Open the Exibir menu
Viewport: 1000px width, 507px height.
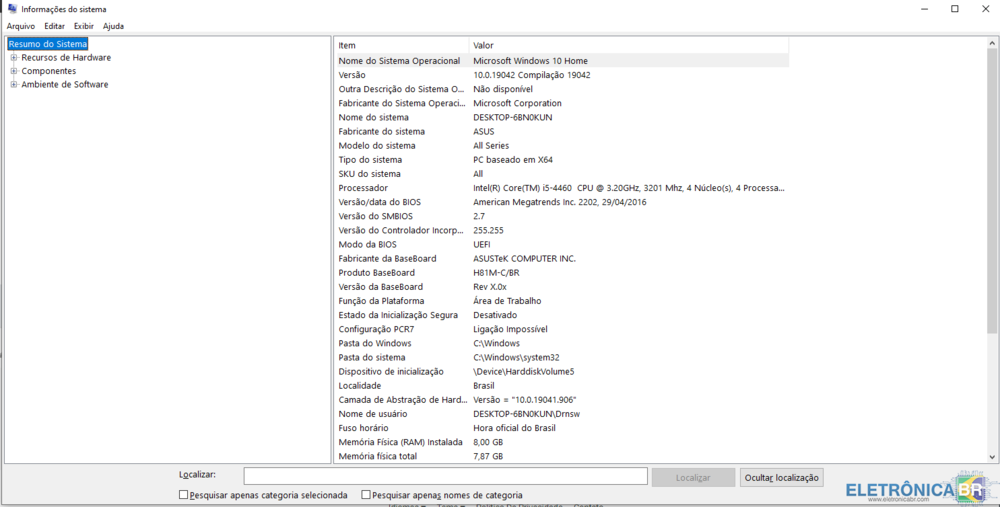click(x=83, y=26)
